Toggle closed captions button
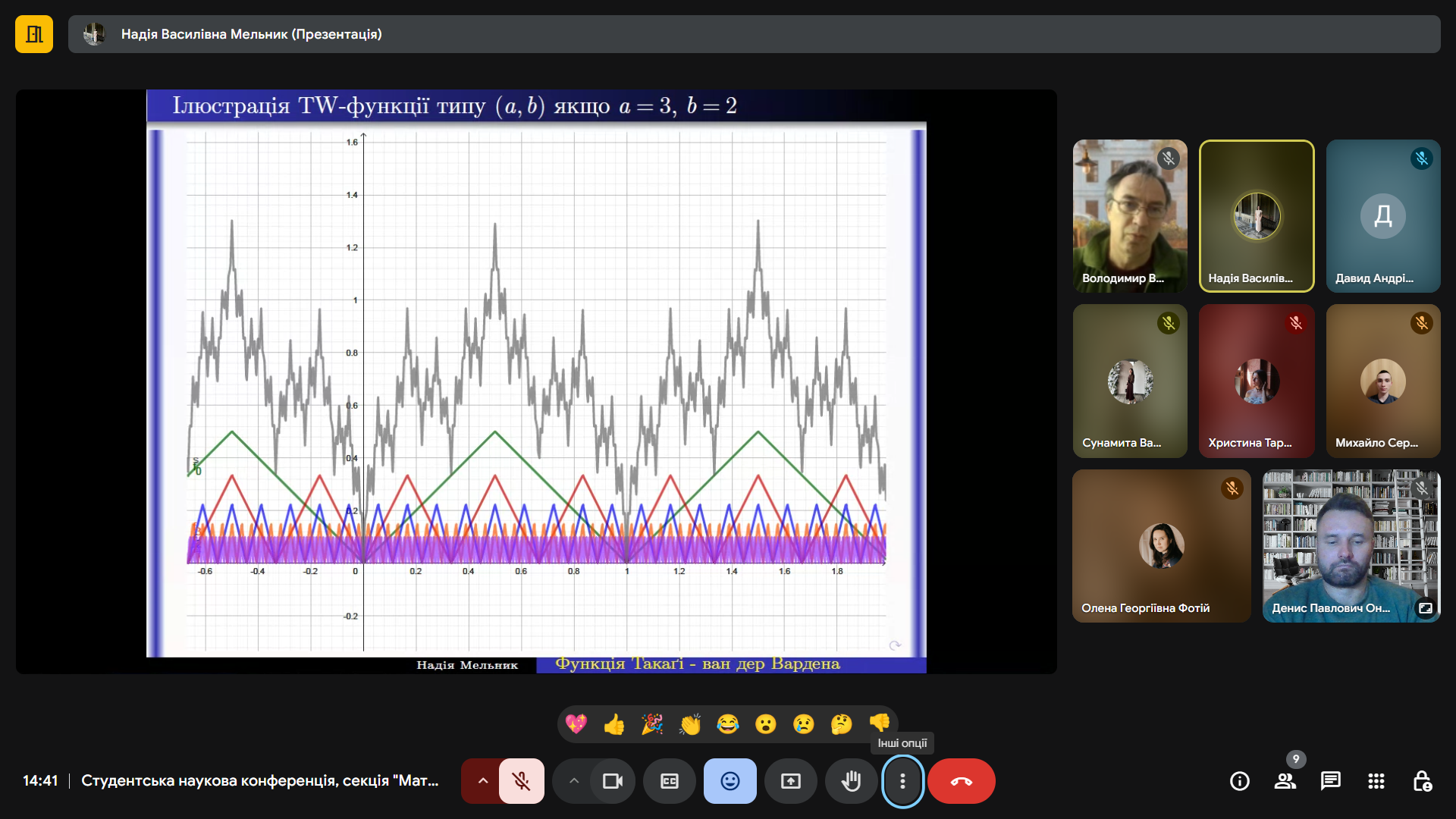 pyautogui.click(x=670, y=781)
